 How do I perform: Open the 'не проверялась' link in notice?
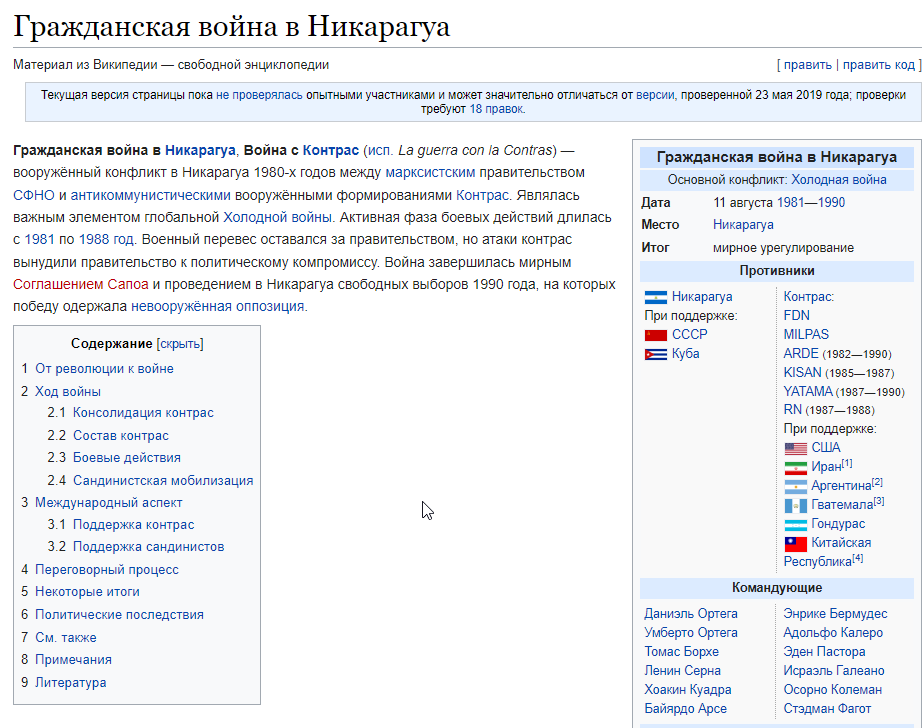click(x=259, y=95)
